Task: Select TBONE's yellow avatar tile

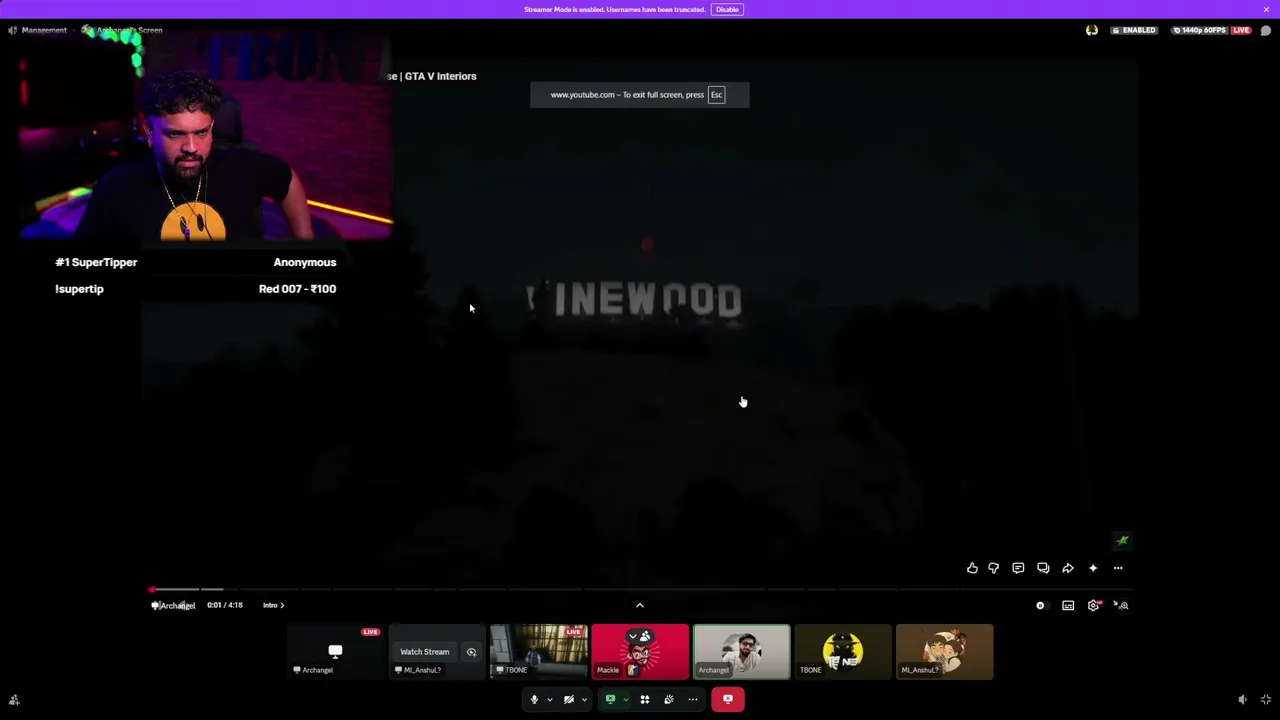Action: [843, 652]
